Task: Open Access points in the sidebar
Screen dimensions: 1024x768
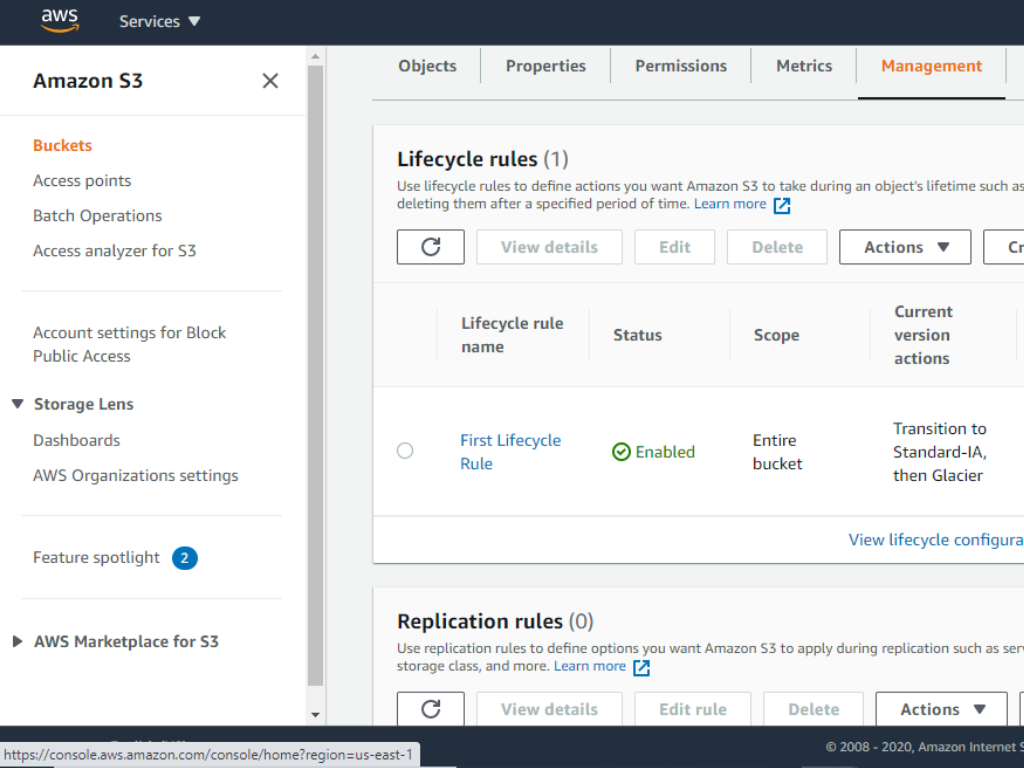Action: tap(82, 181)
